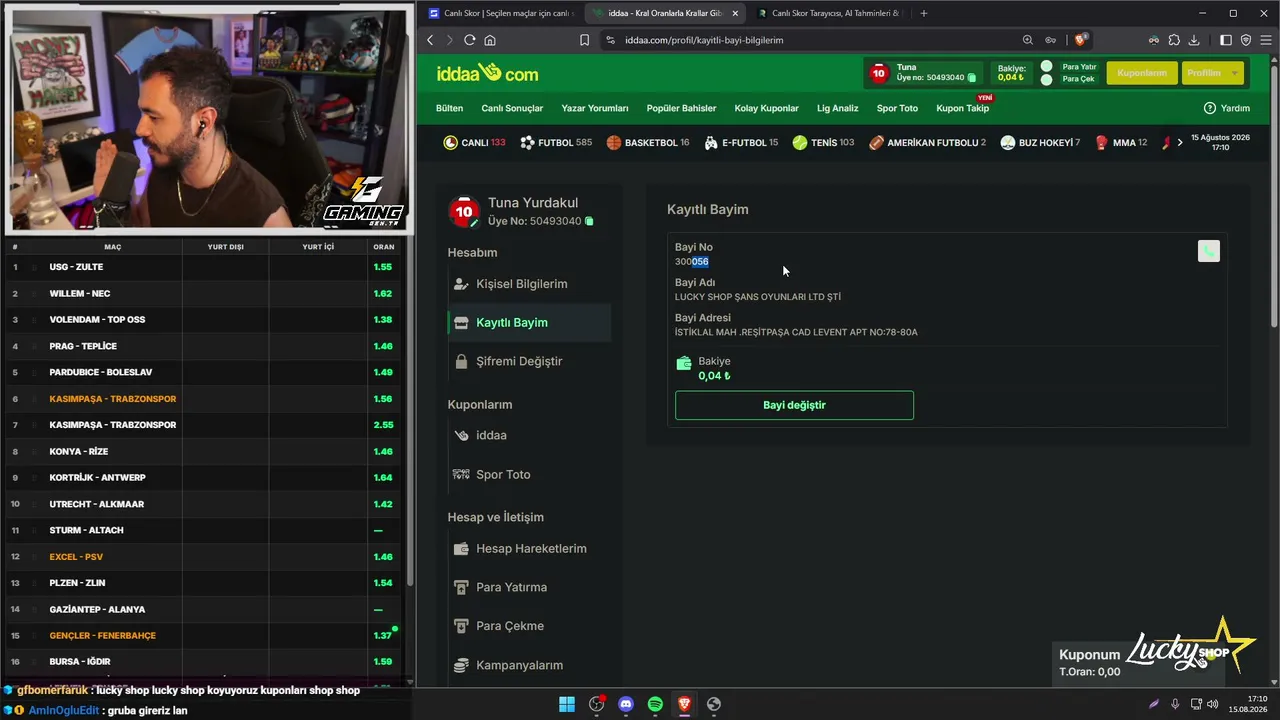Copy the member number in the header
The image size is (1280, 720).
[x=972, y=78]
